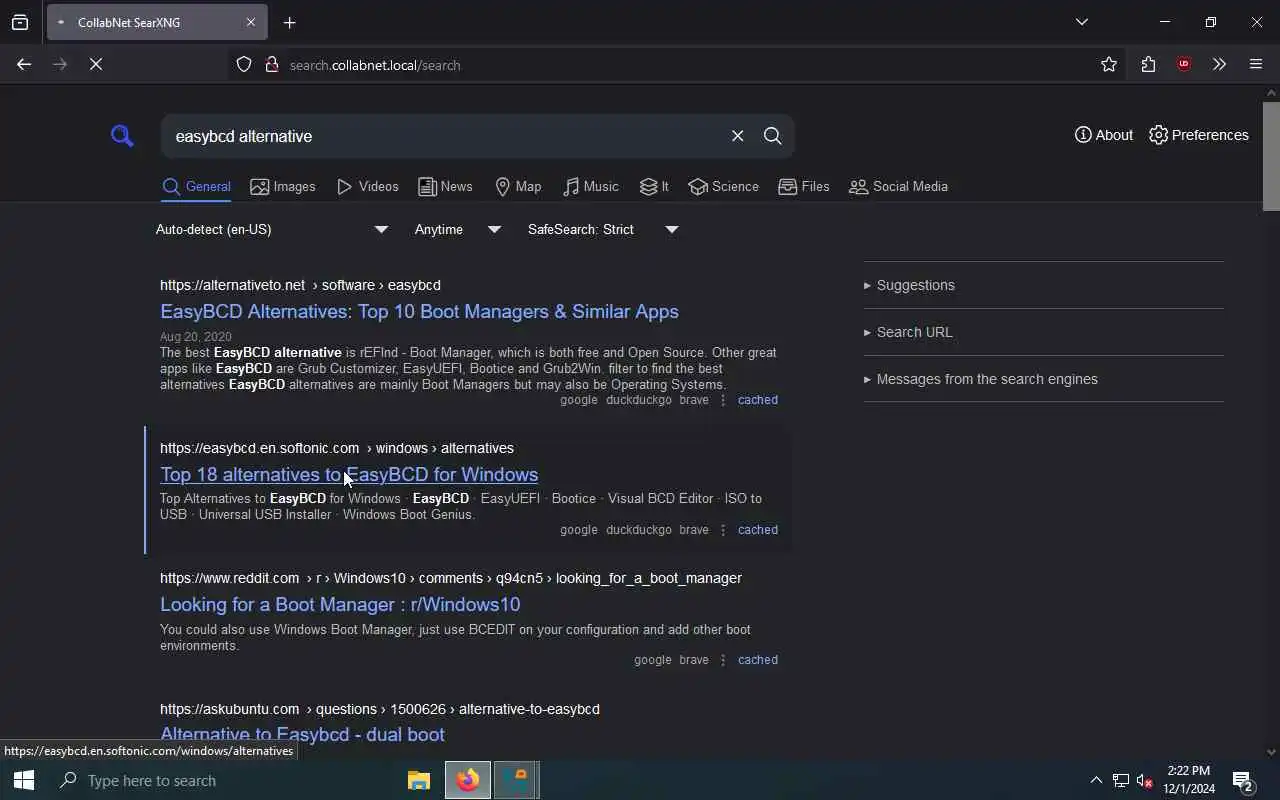Open the SafeSearch: Strict dropdown
The height and width of the screenshot is (800, 1280).
coord(603,229)
